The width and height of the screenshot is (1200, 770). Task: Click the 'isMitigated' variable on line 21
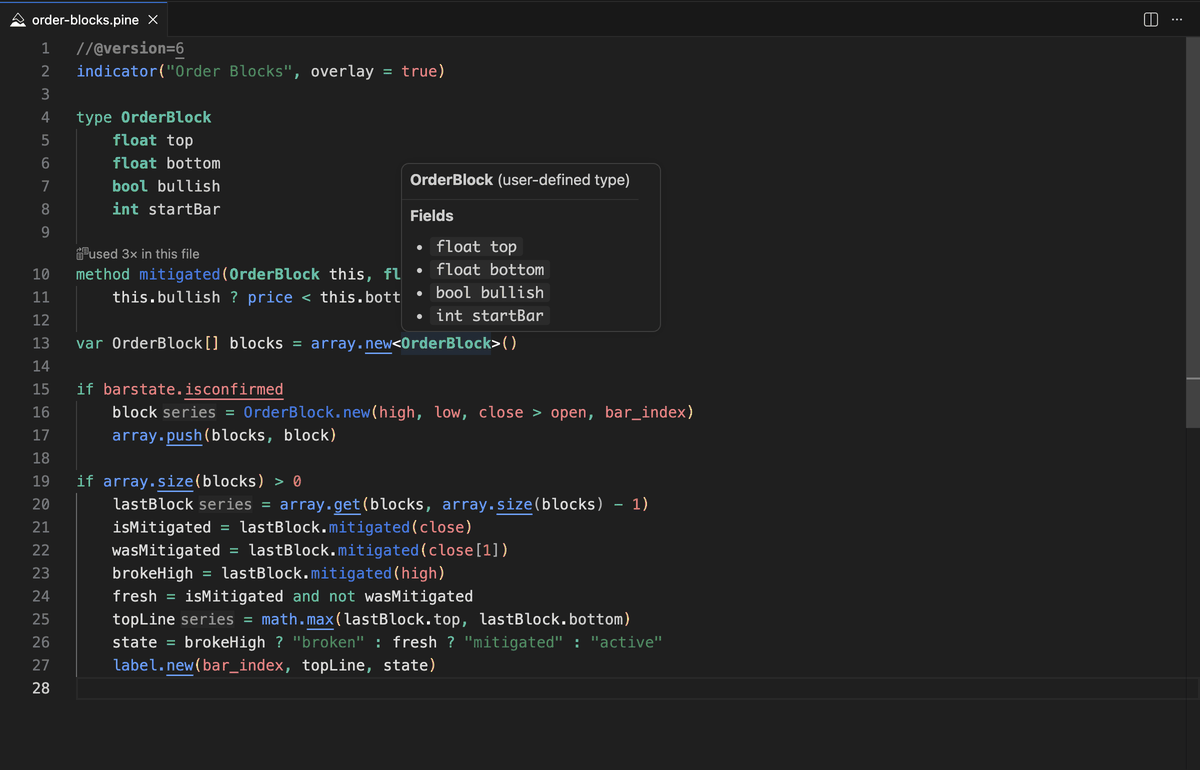162,528
